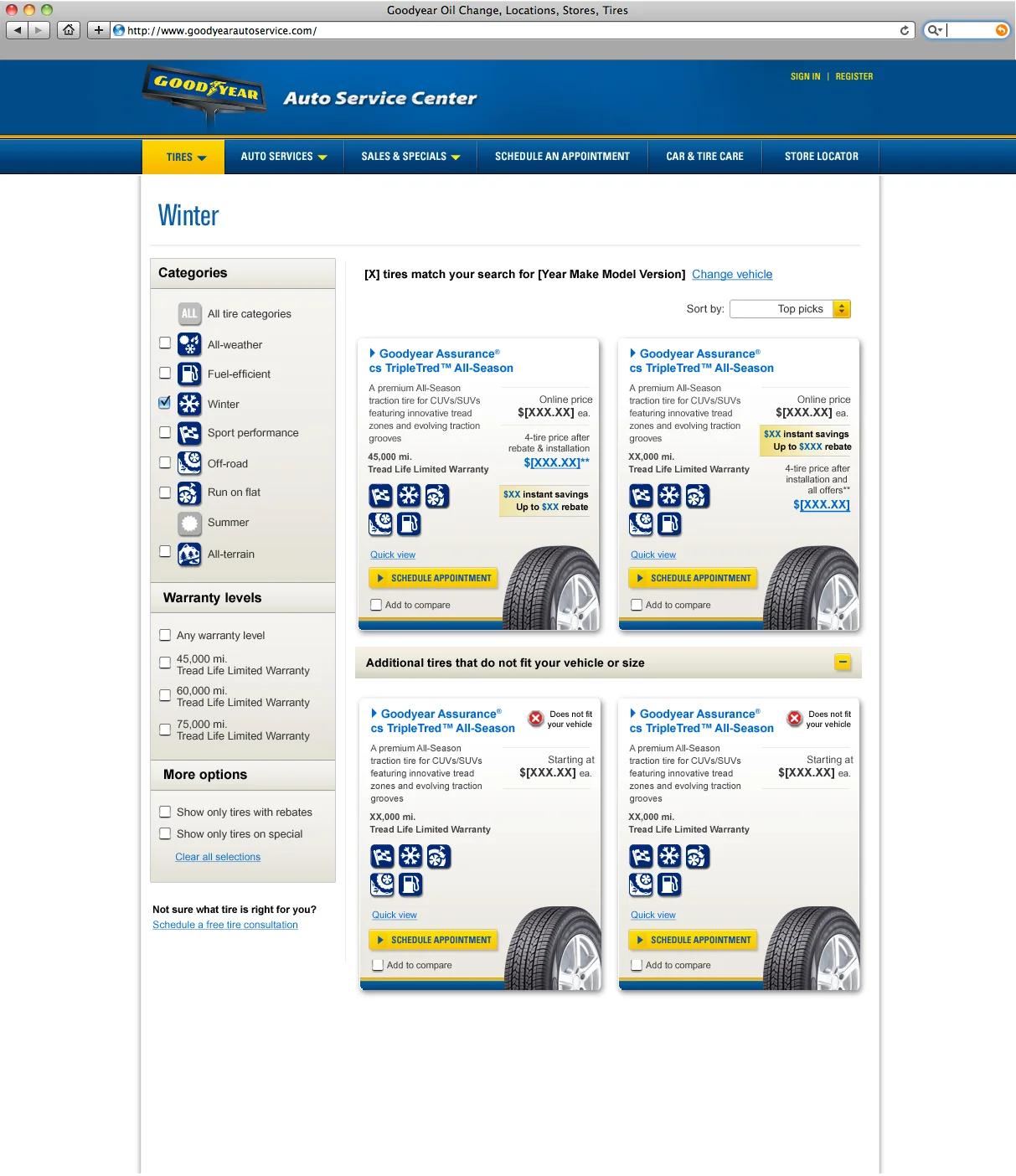Click the run-flat icon on first tire card
1016x1176 pixels.
(437, 496)
